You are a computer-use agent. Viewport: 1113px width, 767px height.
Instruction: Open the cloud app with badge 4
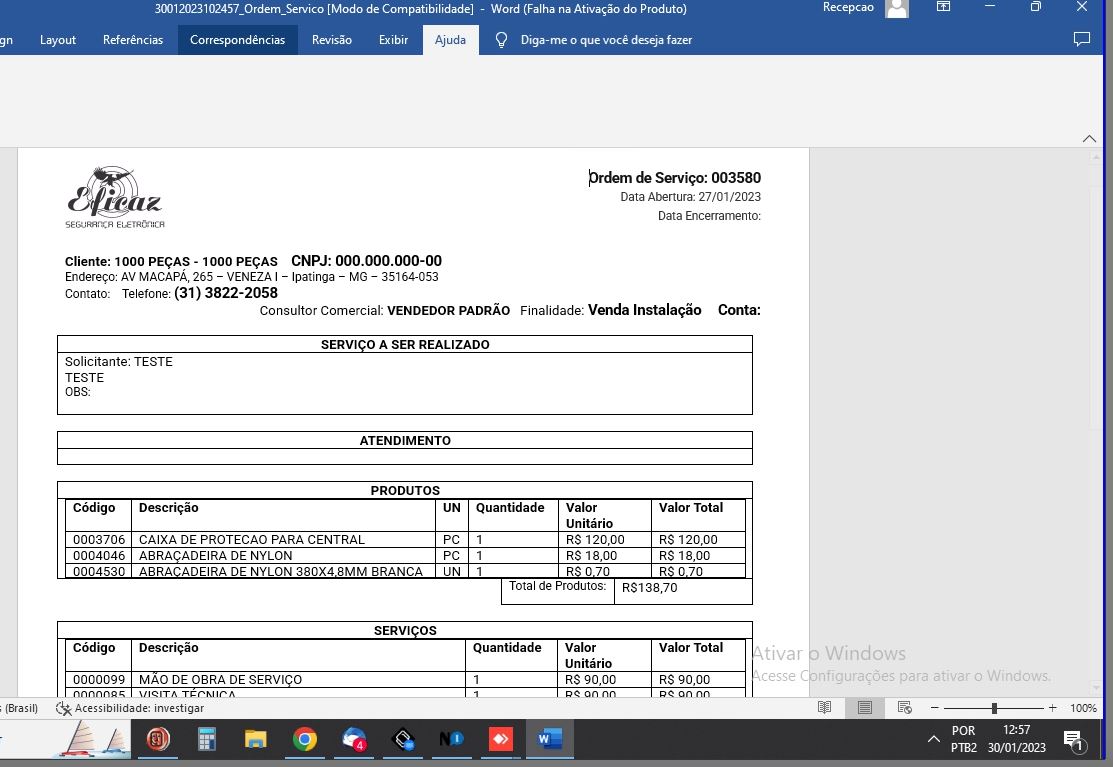point(353,739)
